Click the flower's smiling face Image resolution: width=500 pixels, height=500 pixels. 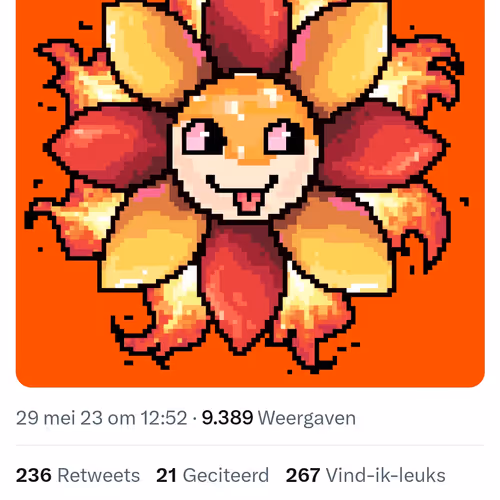245,148
